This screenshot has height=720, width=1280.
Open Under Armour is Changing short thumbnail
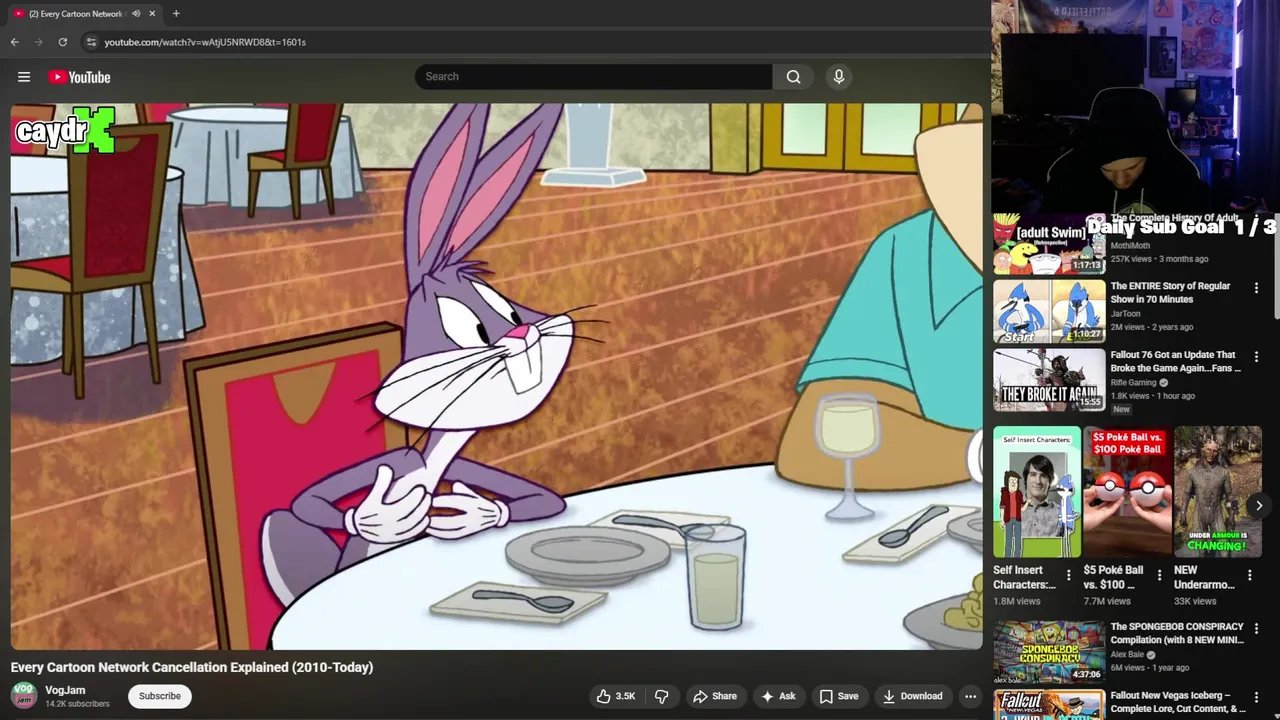1218,492
